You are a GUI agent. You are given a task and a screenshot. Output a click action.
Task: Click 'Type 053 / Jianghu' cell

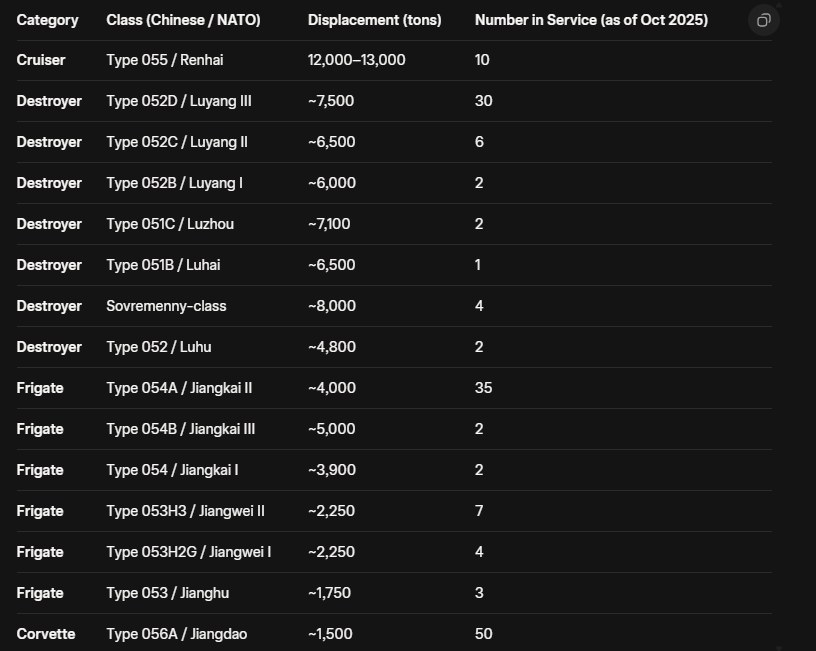click(168, 593)
